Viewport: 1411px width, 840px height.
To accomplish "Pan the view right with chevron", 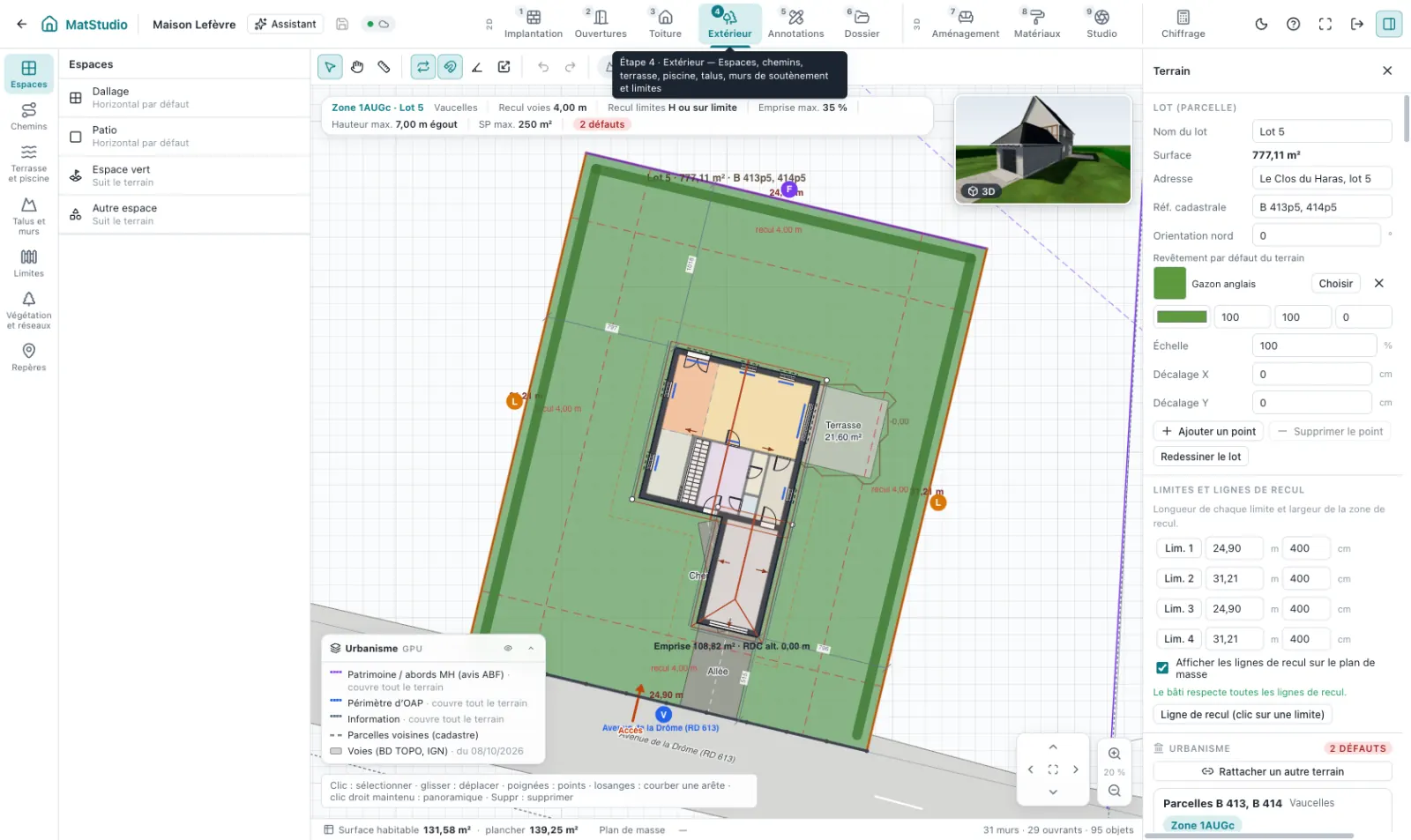I will [x=1076, y=769].
